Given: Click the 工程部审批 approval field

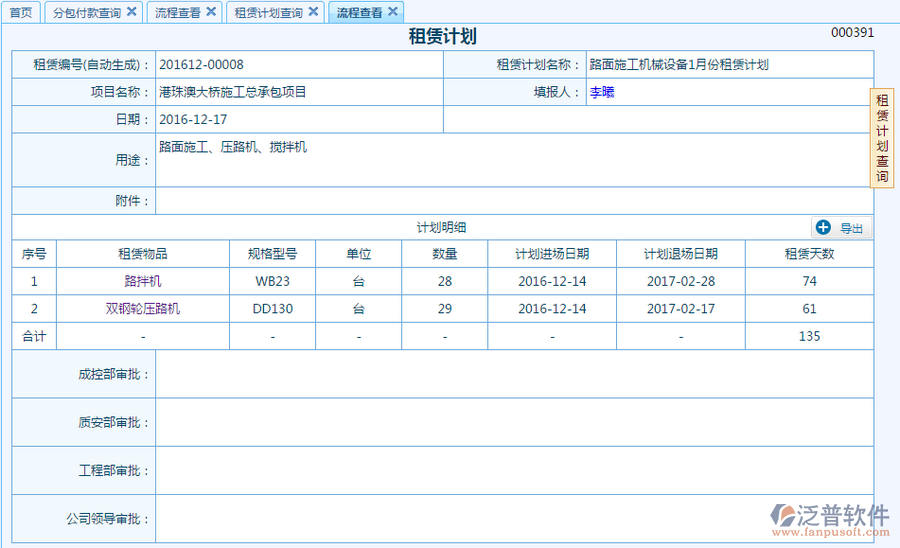Looking at the screenshot, I should click(514, 471).
